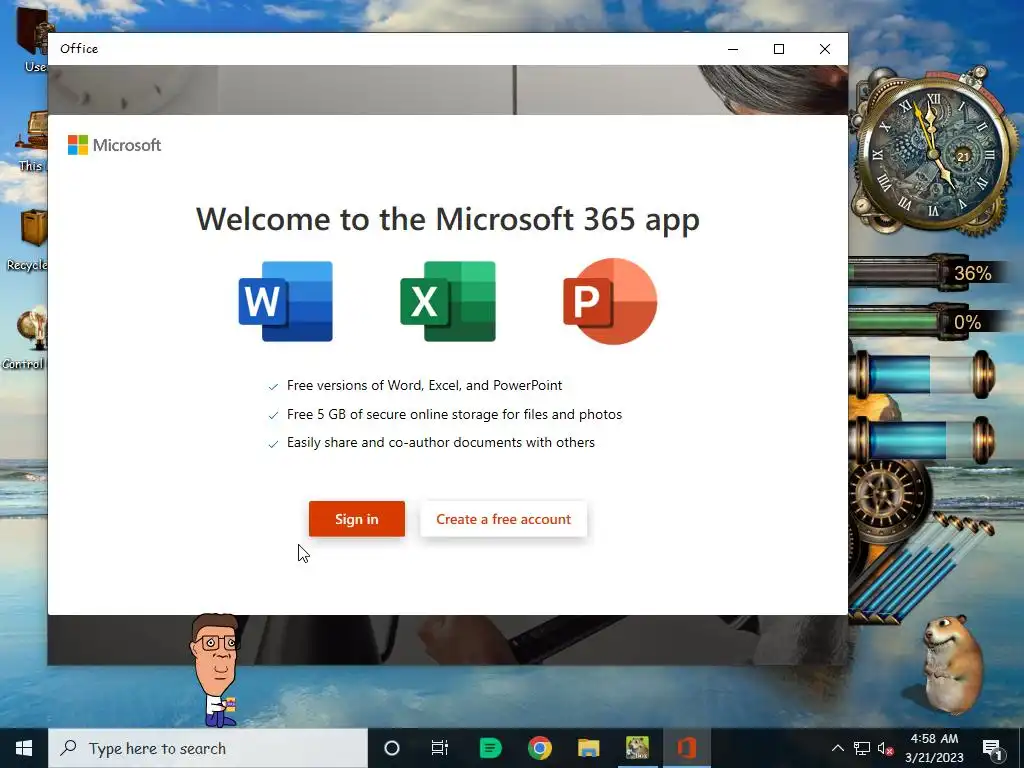Click the 0% meter gadget

[928, 322]
